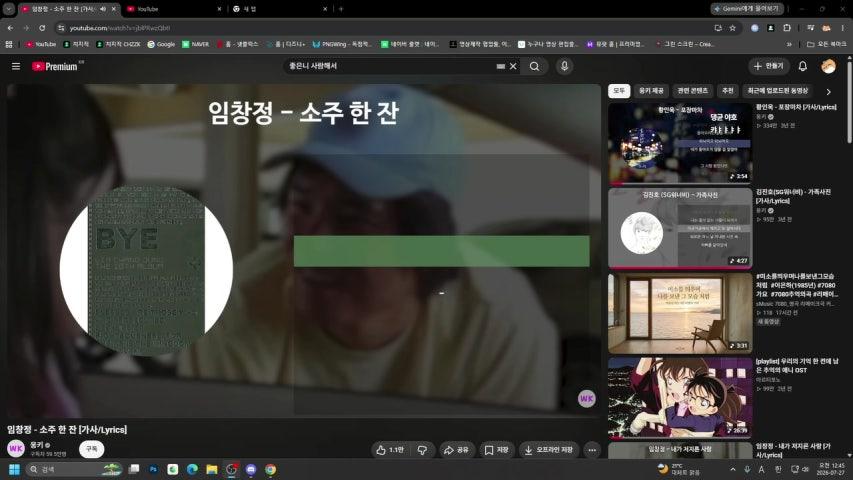
Task: Open Photoshop from the taskbar
Action: (153, 469)
